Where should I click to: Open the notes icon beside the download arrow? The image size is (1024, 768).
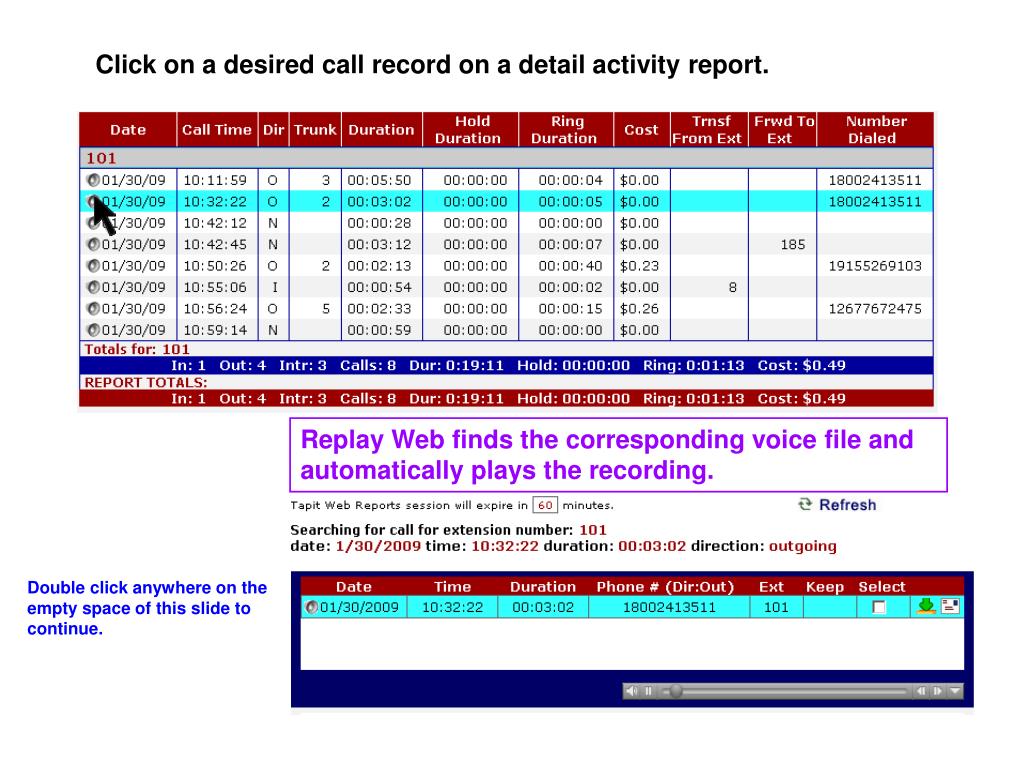point(950,607)
